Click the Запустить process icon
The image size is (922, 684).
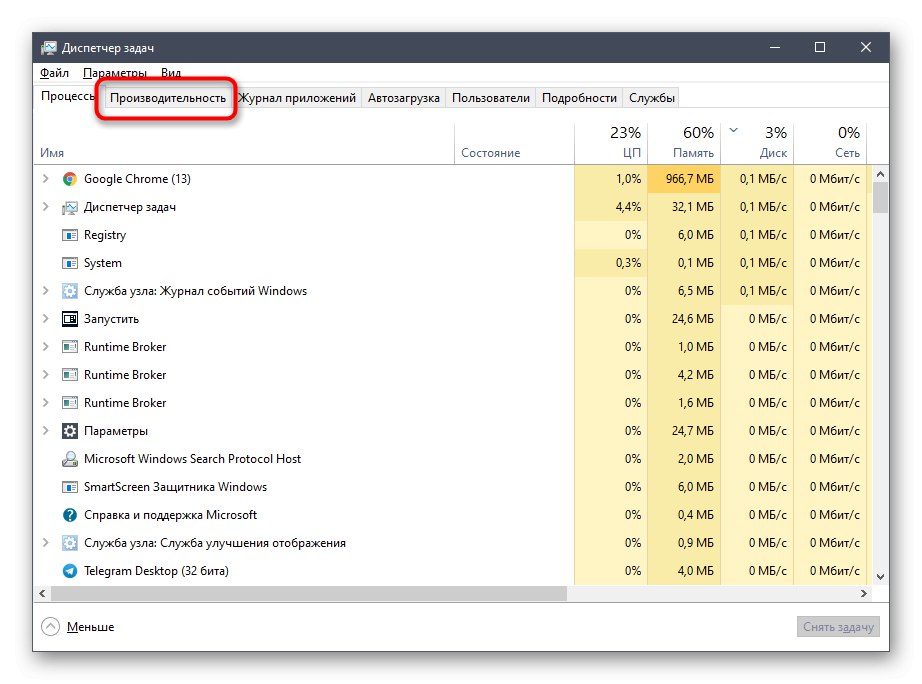(70, 319)
